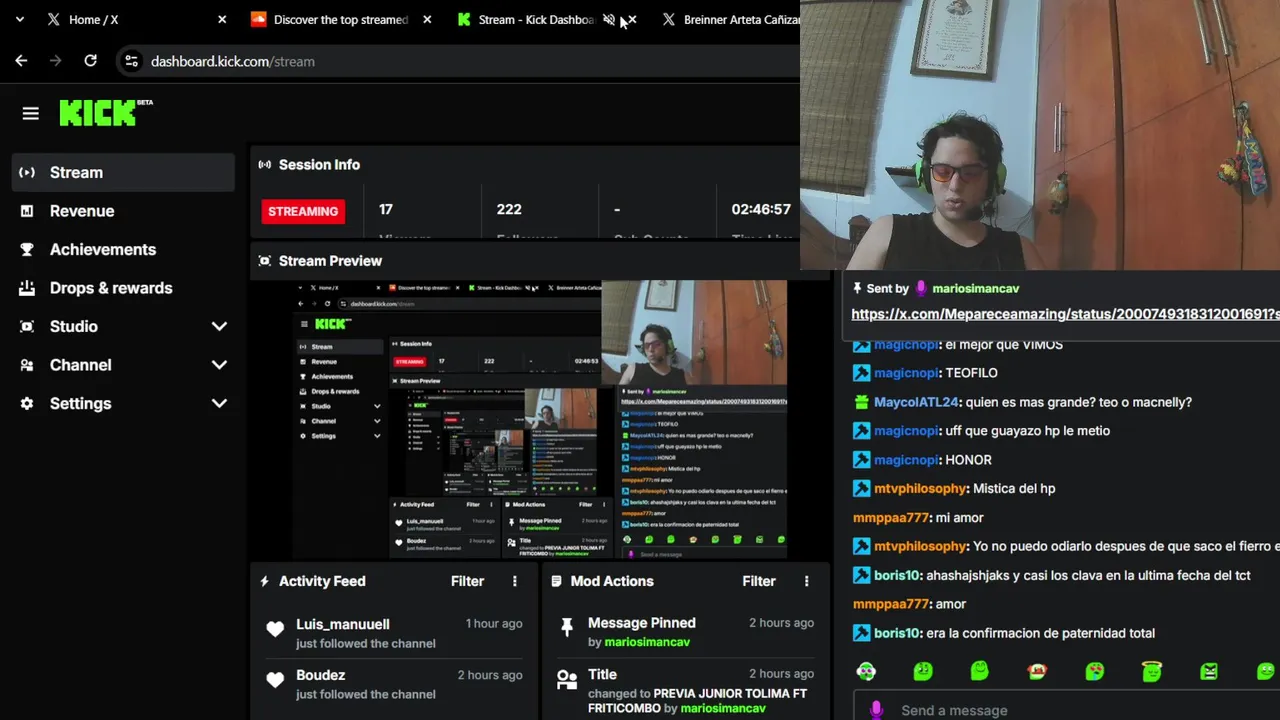Open the pinned x.com status link in chat
Image resolution: width=1280 pixels, height=720 pixels.
coord(1065,314)
